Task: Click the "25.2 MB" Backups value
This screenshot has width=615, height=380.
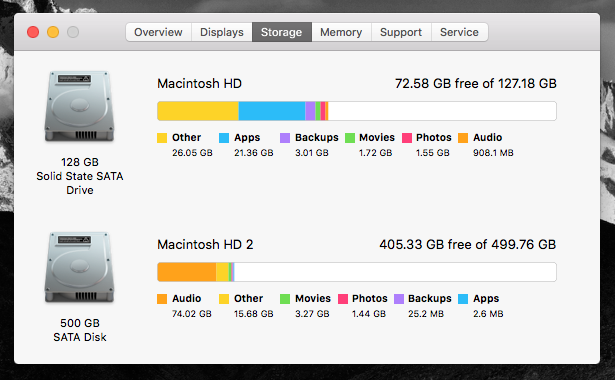Action: [426, 314]
